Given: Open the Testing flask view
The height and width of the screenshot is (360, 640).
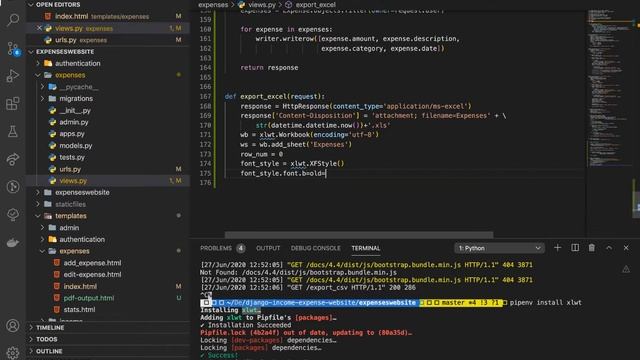Looking at the screenshot, I should (x=13, y=131).
